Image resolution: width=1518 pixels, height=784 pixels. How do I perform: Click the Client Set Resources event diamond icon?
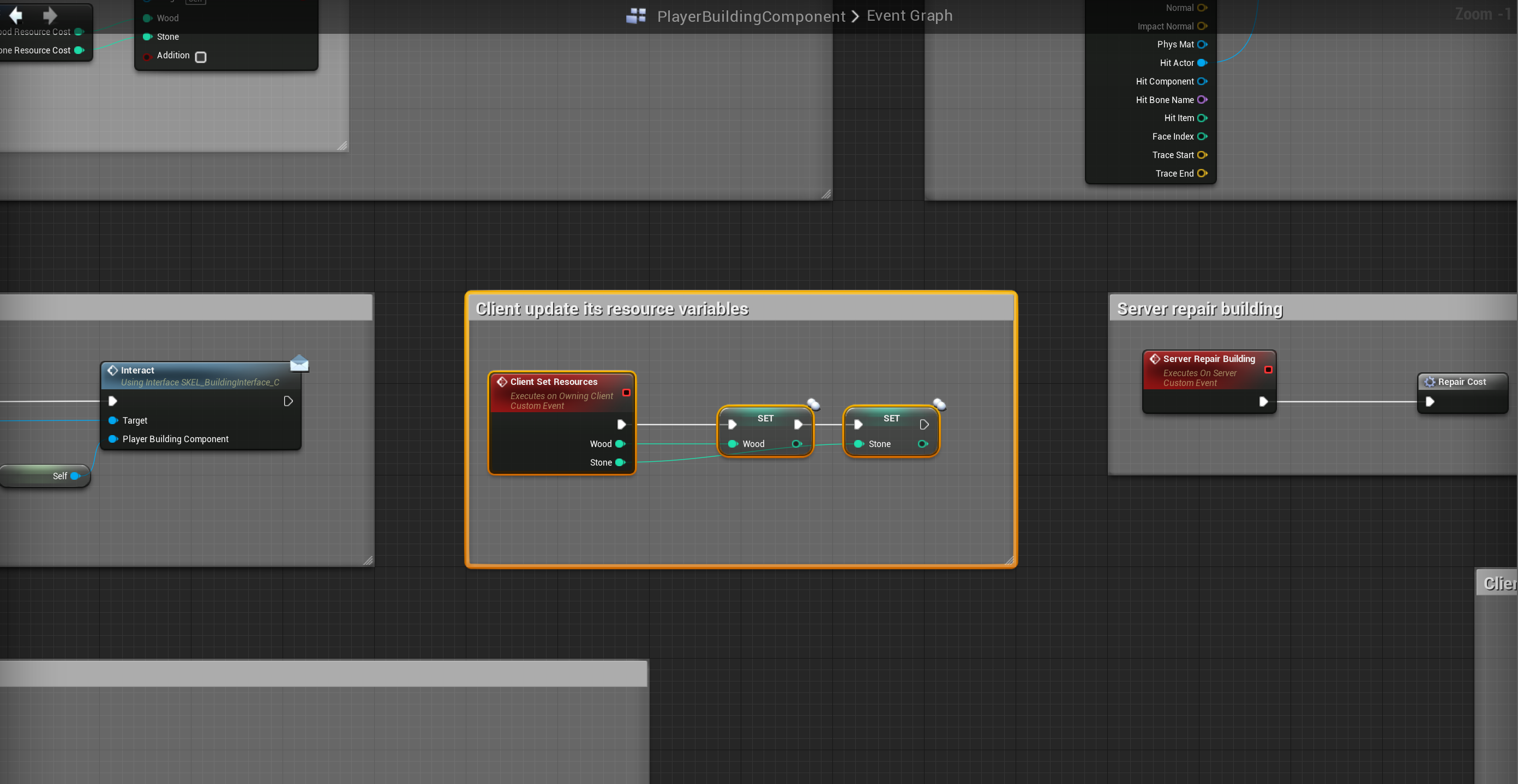coord(502,382)
